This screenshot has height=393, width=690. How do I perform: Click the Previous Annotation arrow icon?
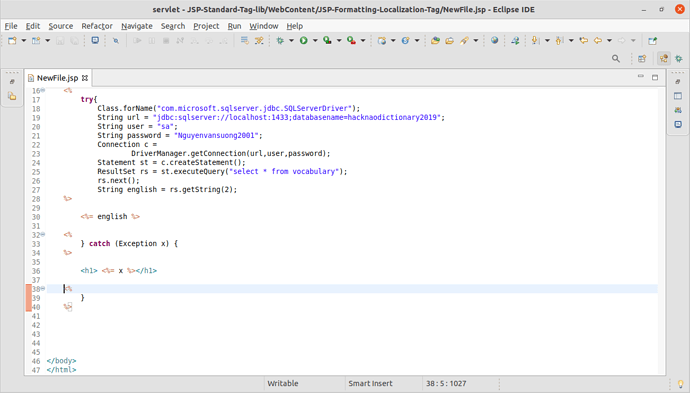click(x=559, y=40)
